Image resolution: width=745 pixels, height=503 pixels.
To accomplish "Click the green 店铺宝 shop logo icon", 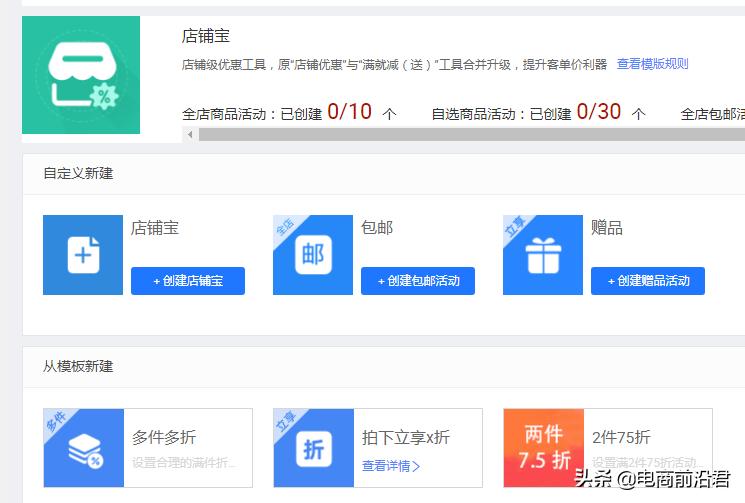I will click(81, 75).
